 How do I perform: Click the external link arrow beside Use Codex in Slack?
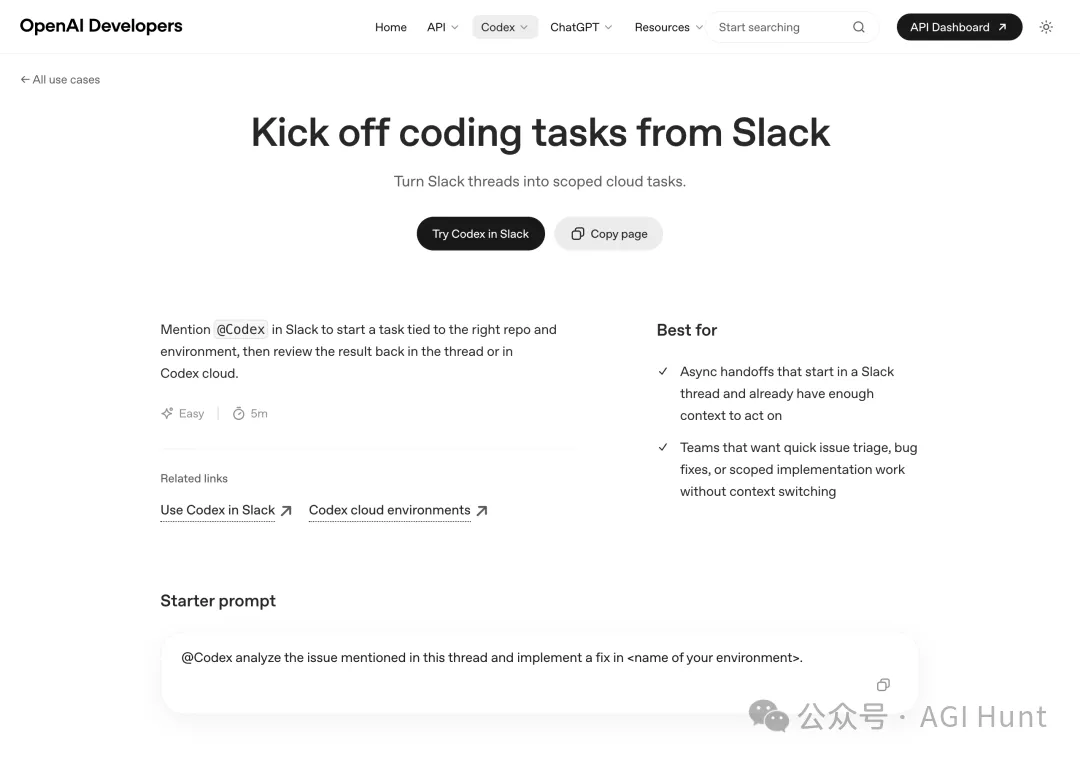pos(287,510)
